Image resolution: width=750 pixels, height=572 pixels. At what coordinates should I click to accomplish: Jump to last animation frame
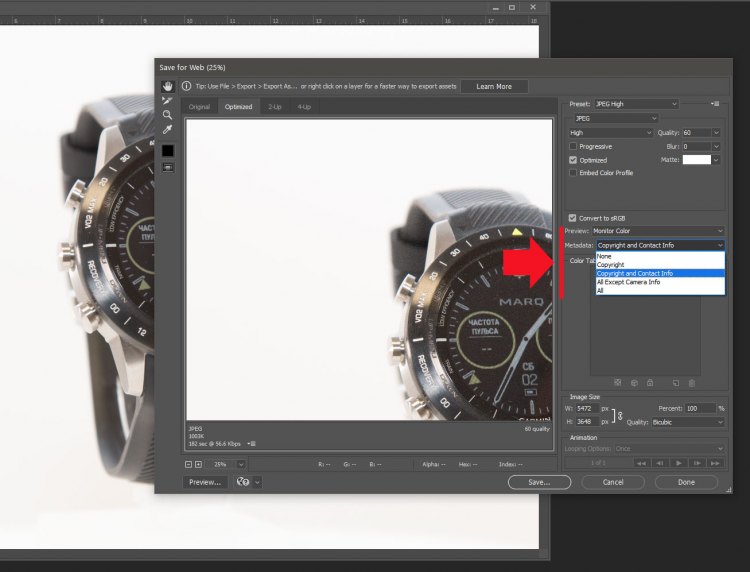(x=715, y=463)
